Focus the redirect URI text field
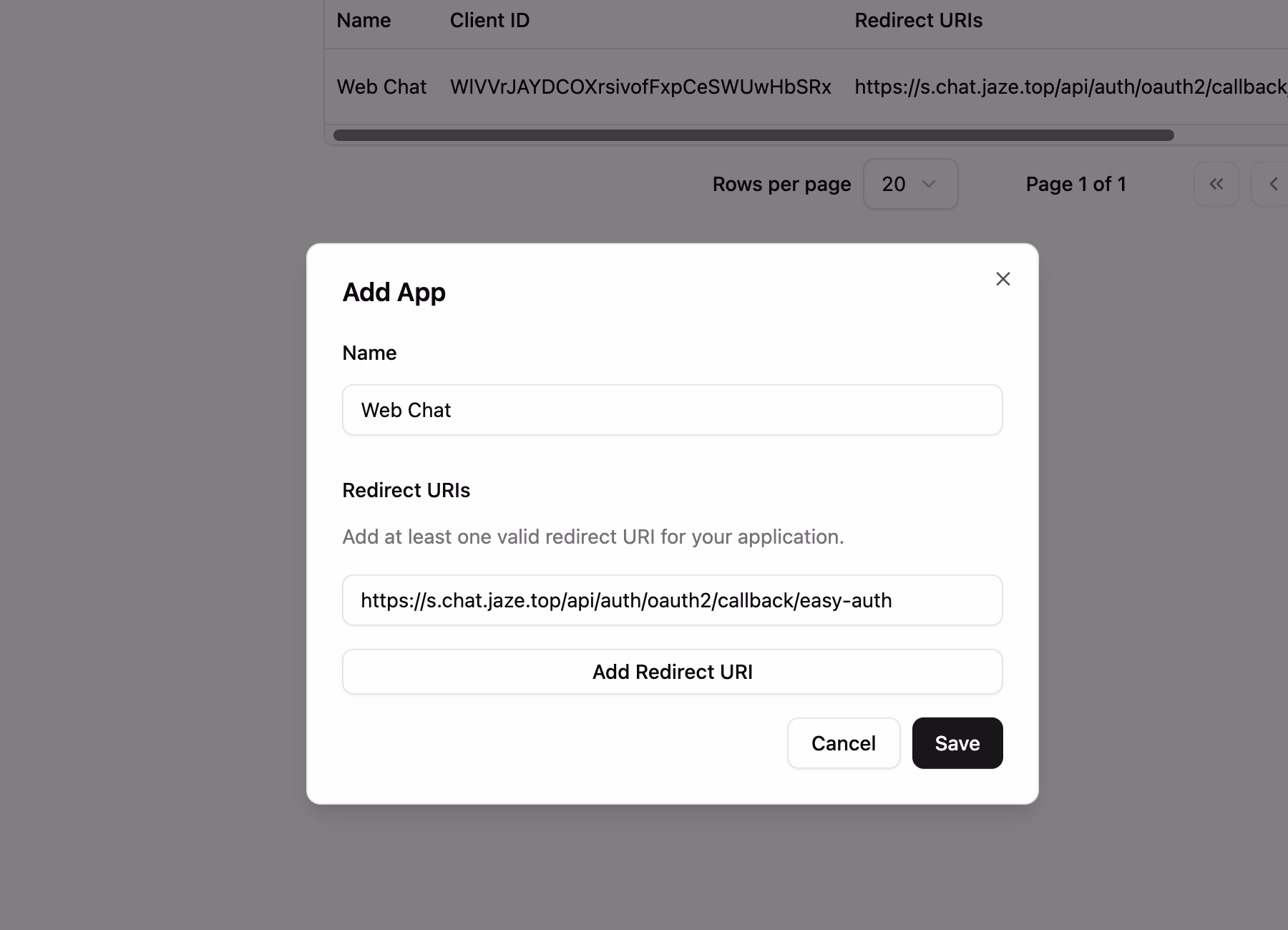1288x930 pixels. pos(672,600)
